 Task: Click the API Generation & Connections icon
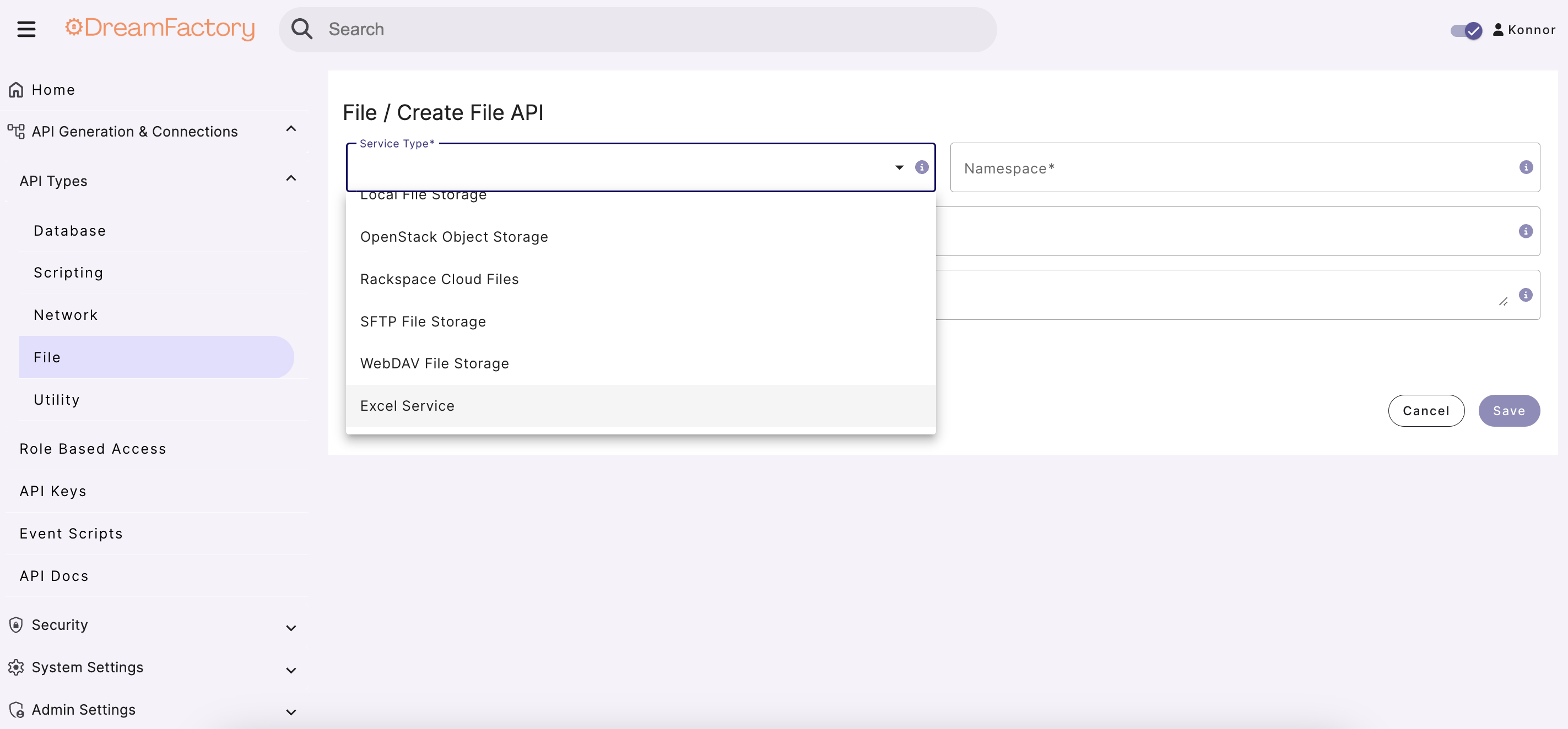pos(15,130)
